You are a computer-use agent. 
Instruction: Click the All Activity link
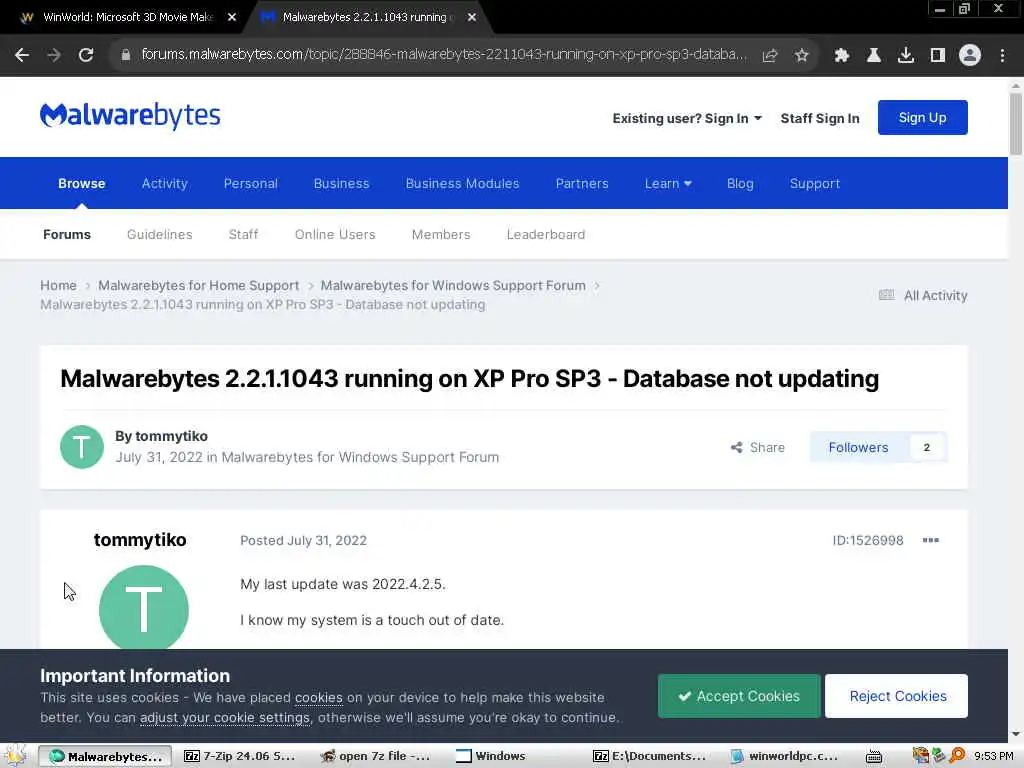(923, 295)
